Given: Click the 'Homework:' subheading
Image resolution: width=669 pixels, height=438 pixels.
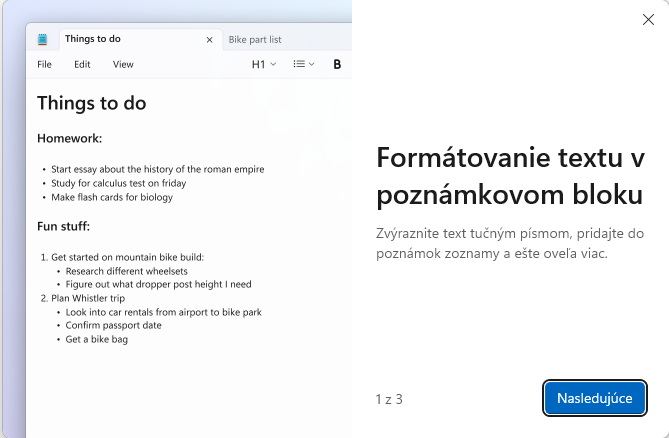Looking at the screenshot, I should (69, 138).
